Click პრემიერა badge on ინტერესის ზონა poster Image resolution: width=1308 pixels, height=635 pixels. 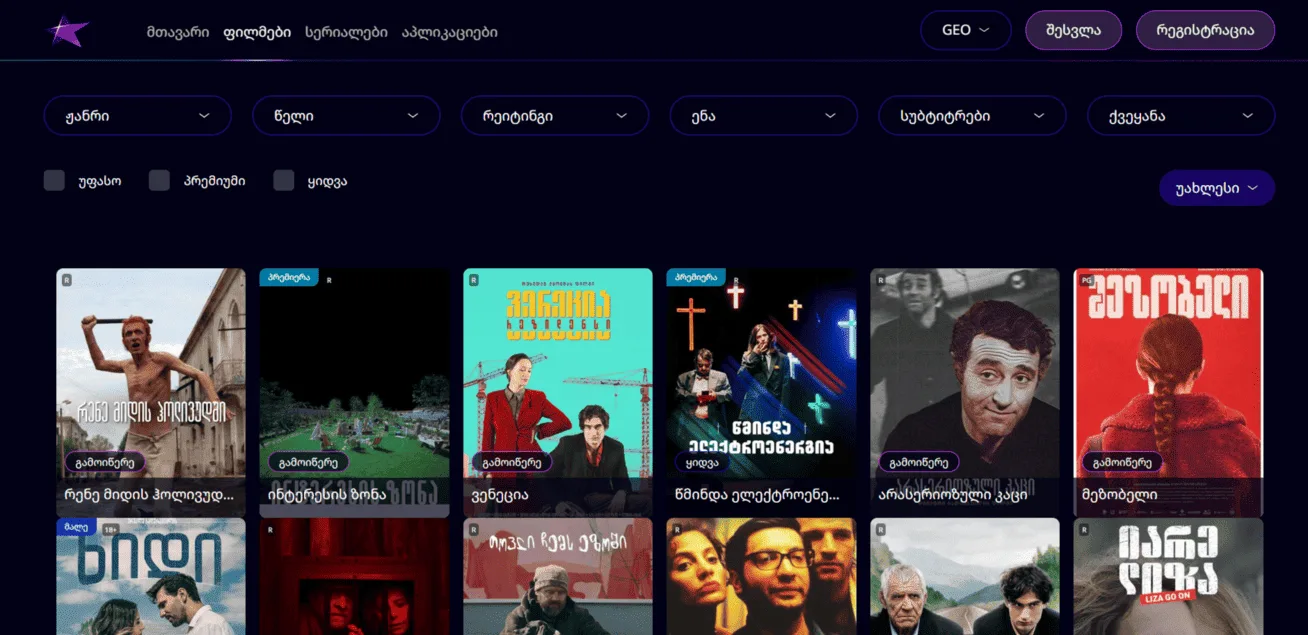tap(289, 277)
